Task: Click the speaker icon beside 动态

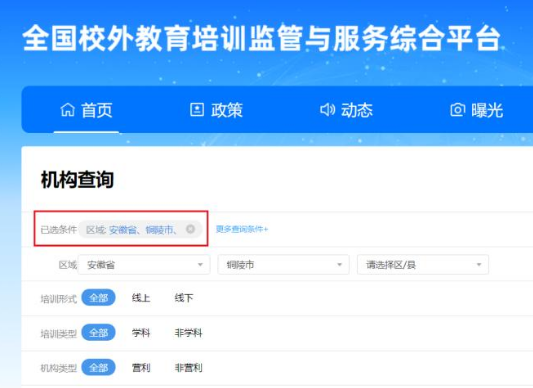Action: tap(327, 110)
